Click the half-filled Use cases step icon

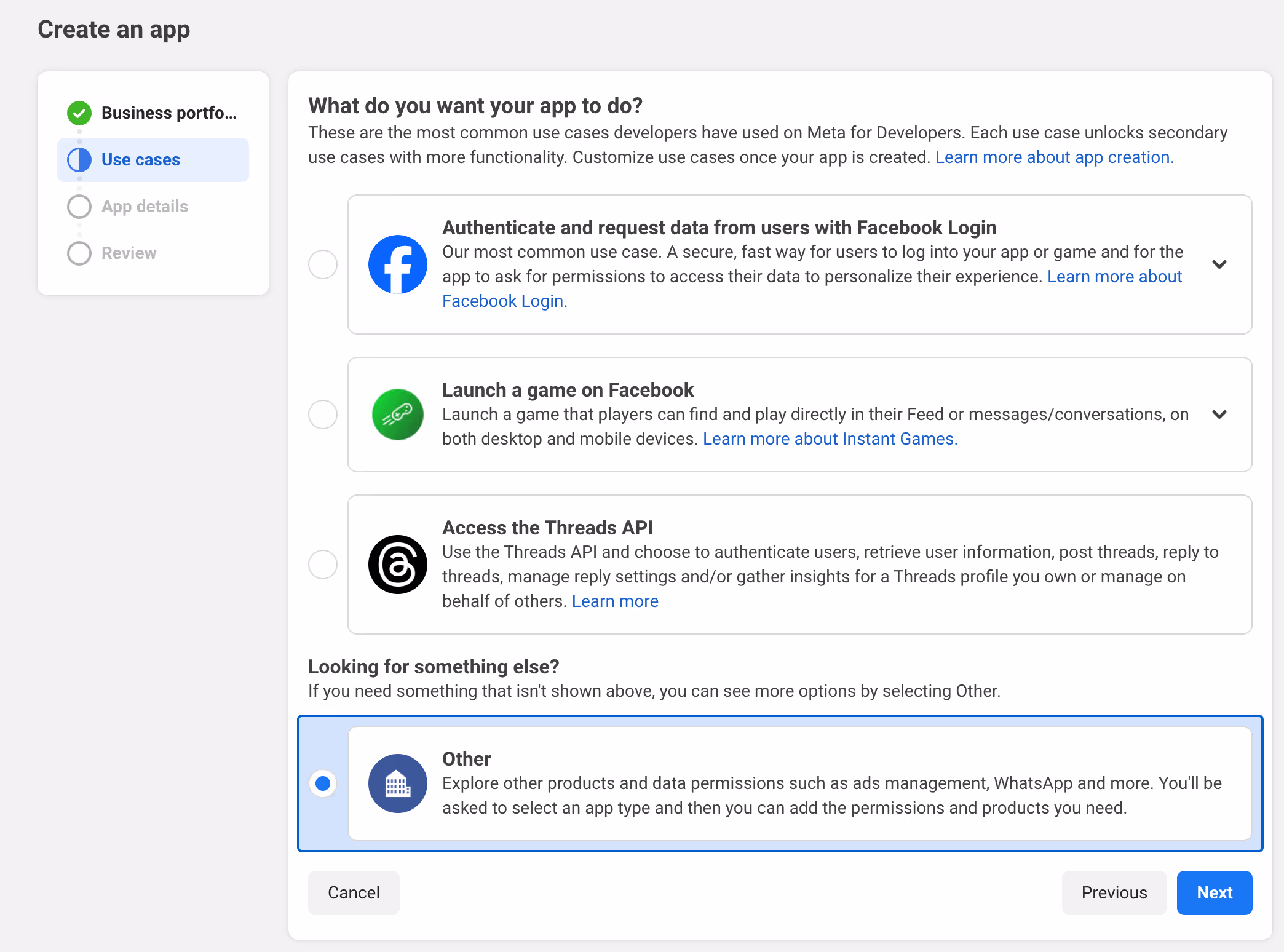click(x=79, y=160)
